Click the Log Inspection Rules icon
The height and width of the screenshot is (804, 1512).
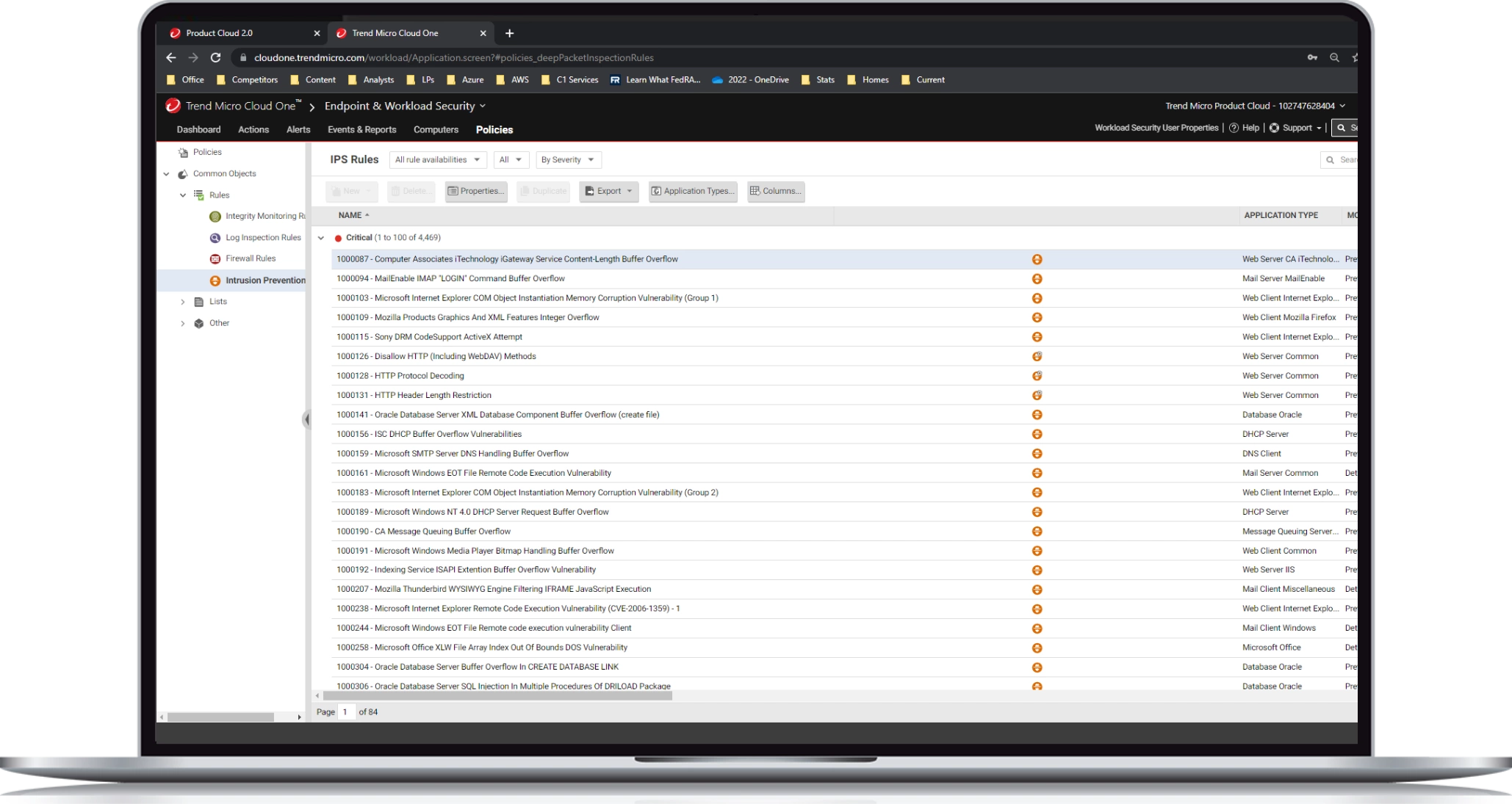[x=215, y=238]
